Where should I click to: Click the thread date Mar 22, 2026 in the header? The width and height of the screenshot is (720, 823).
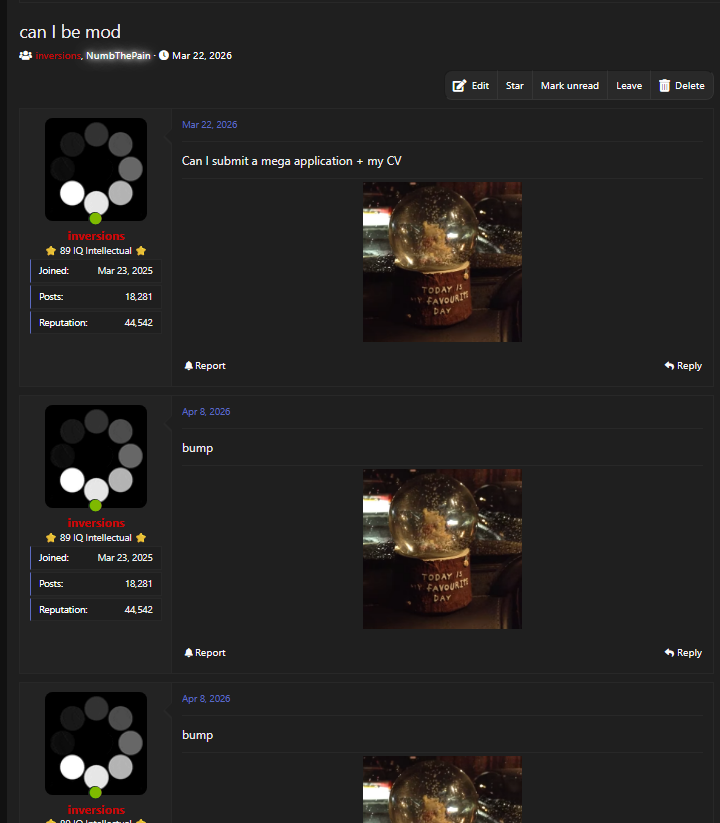point(202,56)
